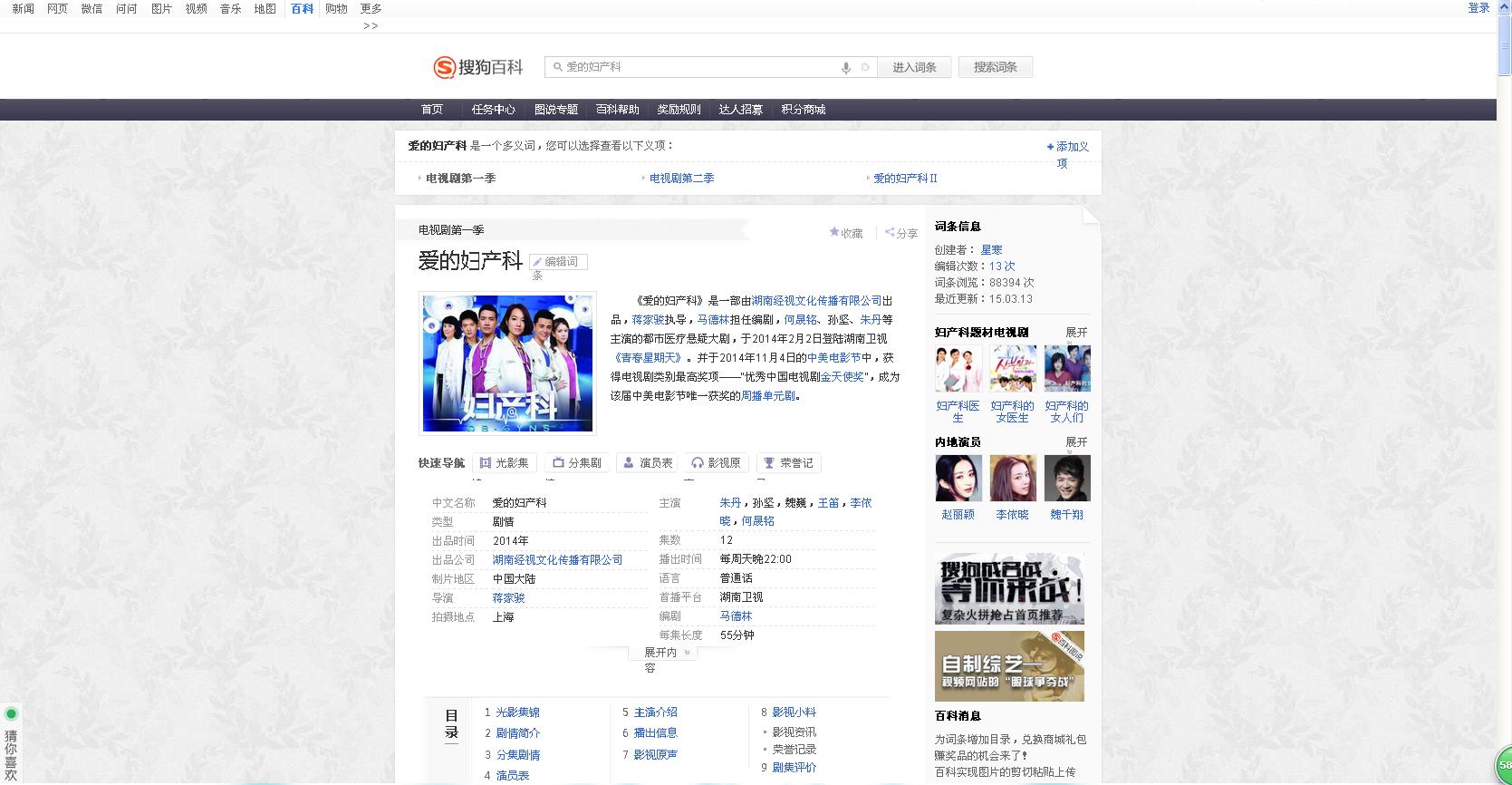Jump to 剧集评价 in the contents
Screen dimensions: 1512x785
pyautogui.click(x=794, y=768)
